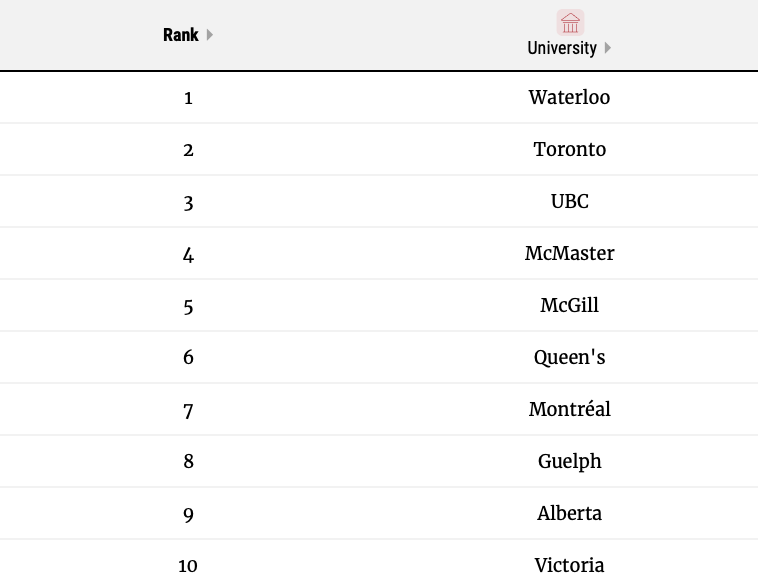Select the rank 7 number
Viewport: 758px width, 586px height.
click(188, 410)
